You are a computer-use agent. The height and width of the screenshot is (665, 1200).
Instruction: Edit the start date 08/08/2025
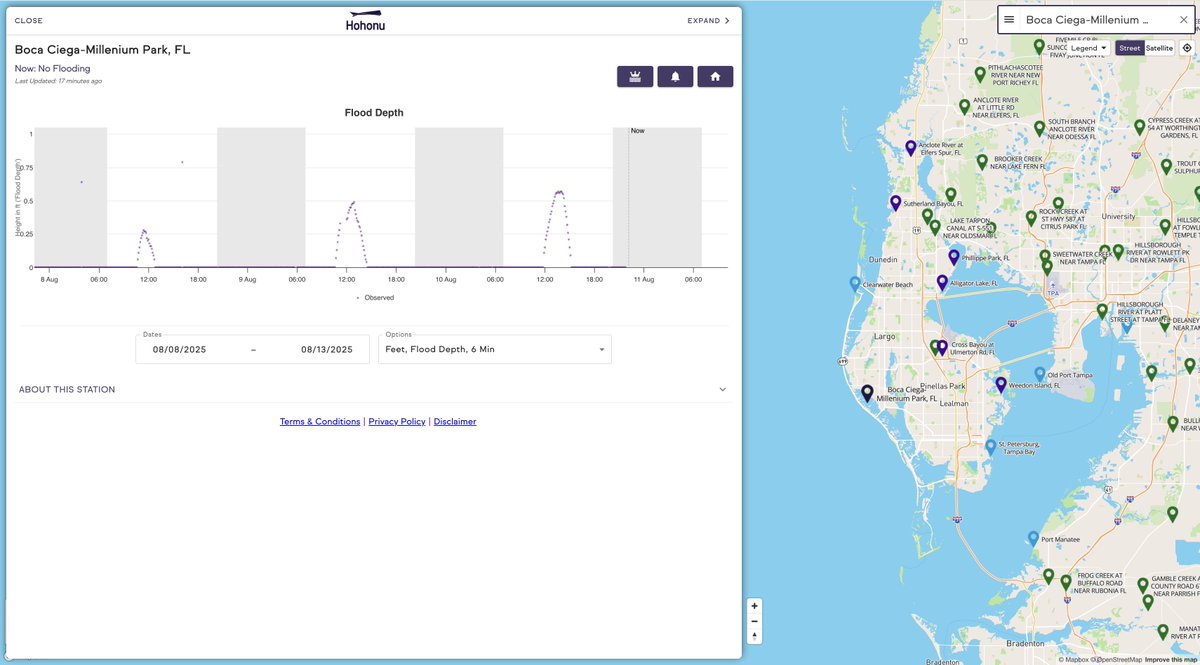(179, 350)
